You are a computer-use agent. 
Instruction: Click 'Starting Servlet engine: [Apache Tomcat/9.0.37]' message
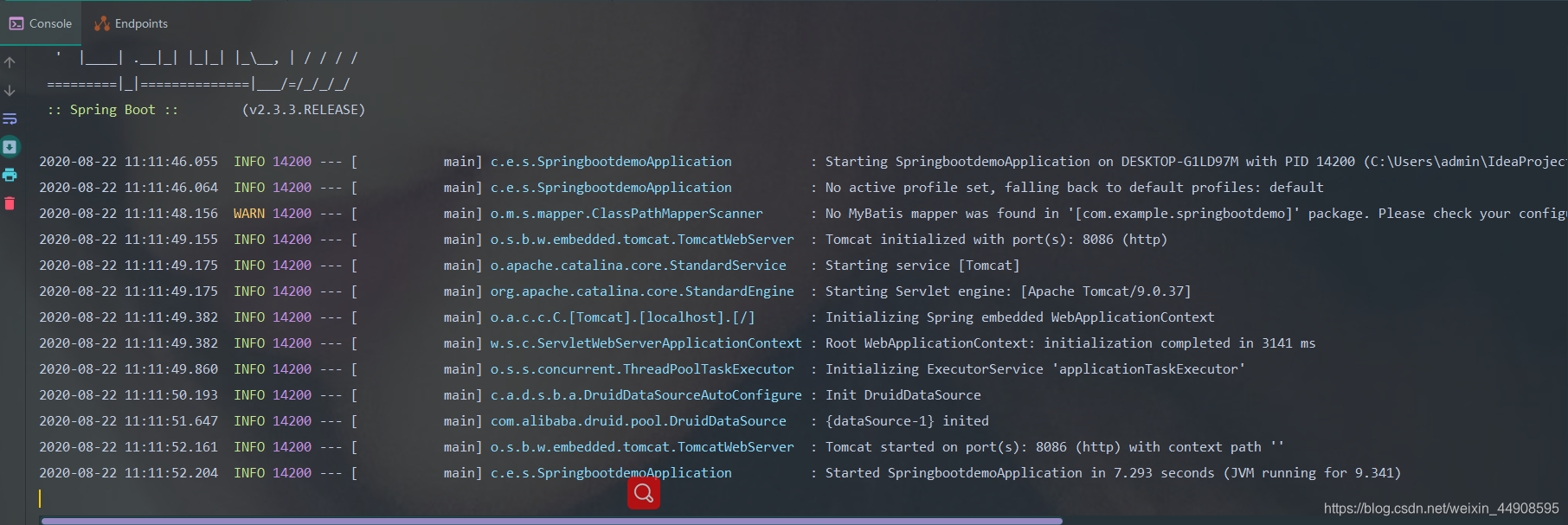[x=1008, y=291]
